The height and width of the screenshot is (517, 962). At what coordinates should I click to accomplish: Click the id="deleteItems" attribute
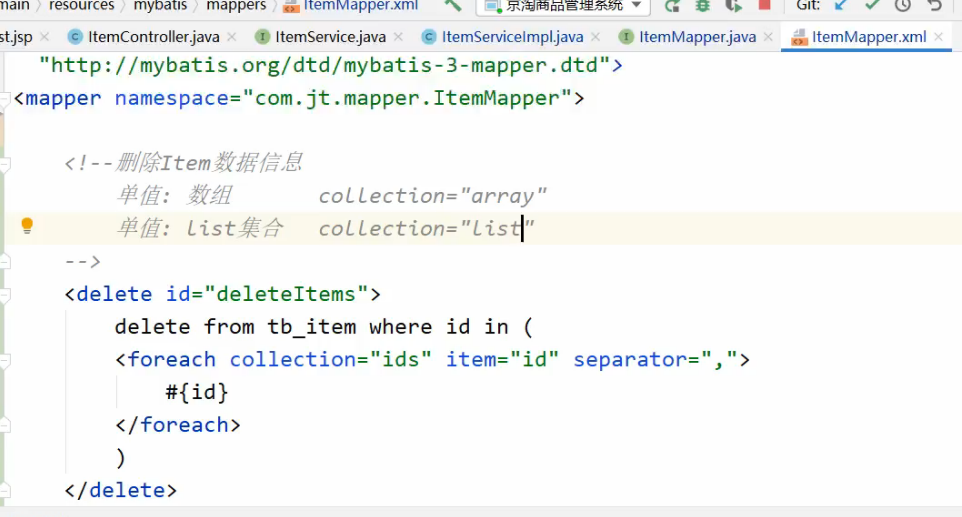(x=267, y=294)
